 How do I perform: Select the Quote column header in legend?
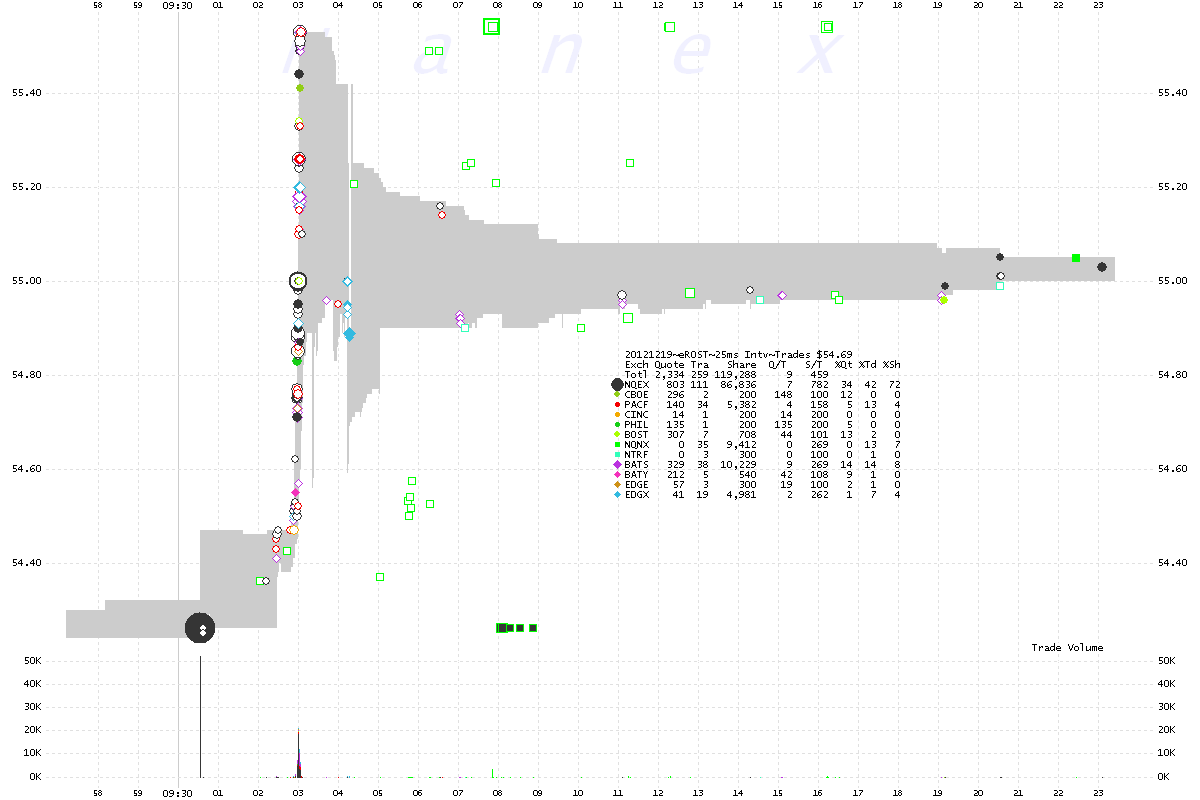click(669, 365)
